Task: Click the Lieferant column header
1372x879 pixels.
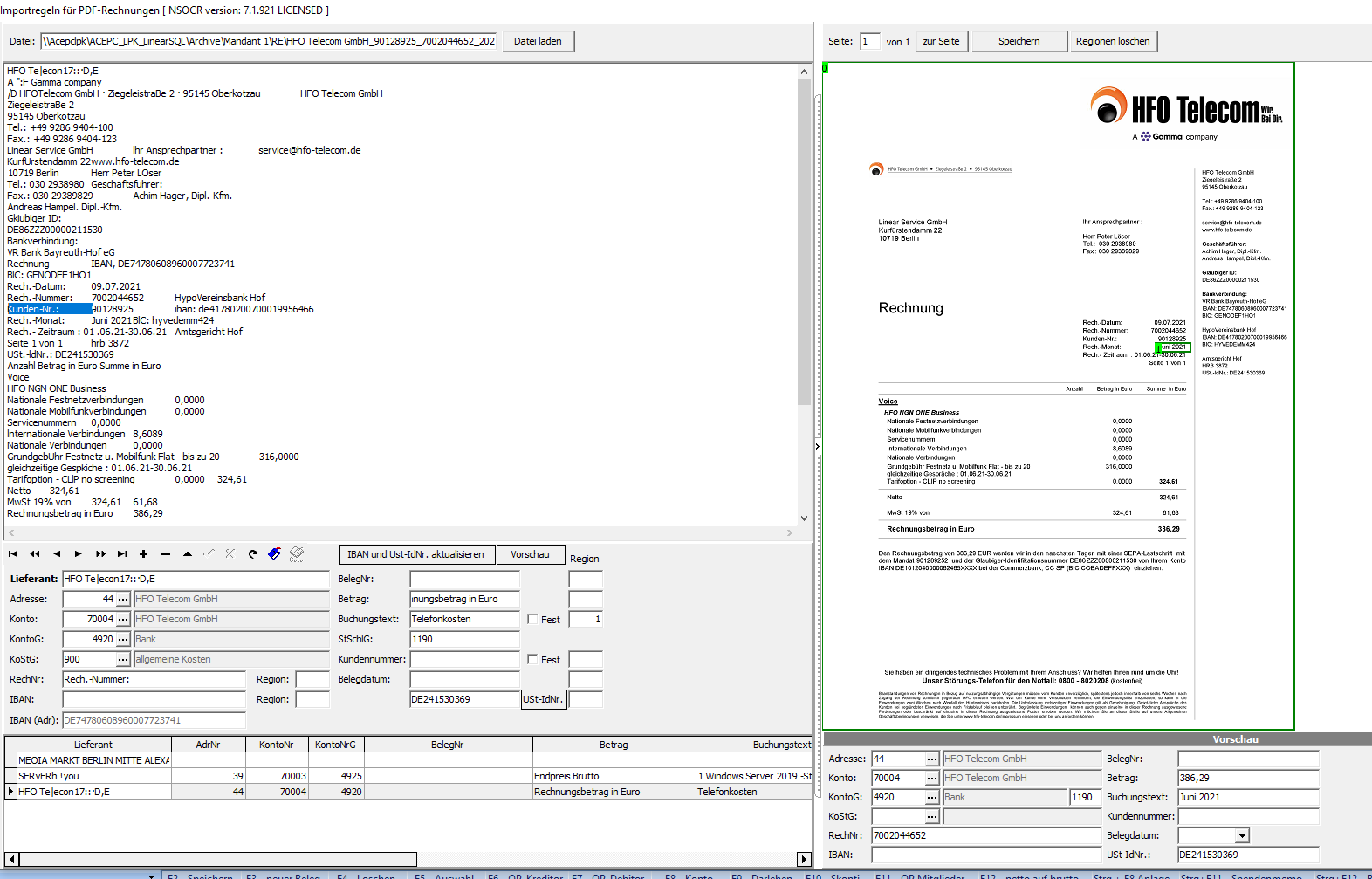Action: click(x=93, y=745)
